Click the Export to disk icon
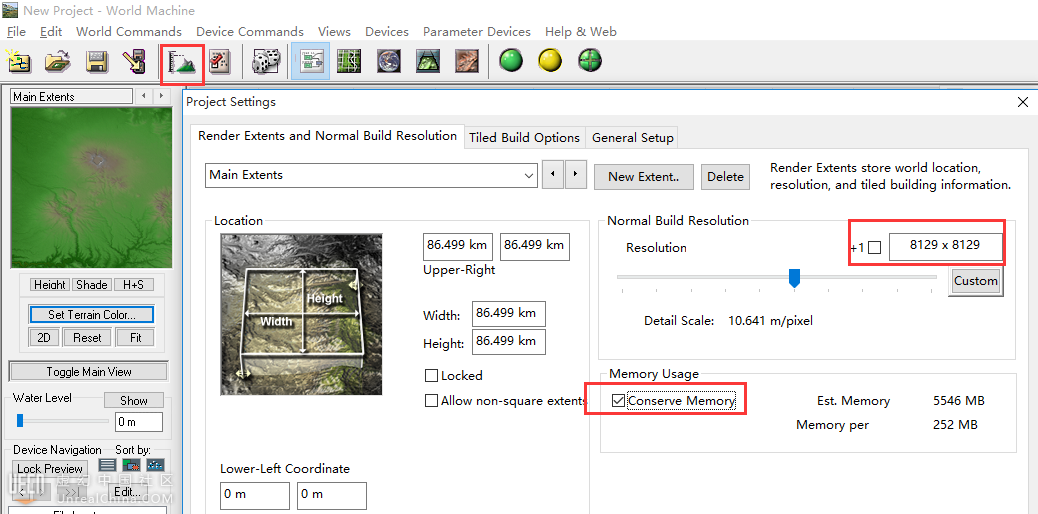 135,61
